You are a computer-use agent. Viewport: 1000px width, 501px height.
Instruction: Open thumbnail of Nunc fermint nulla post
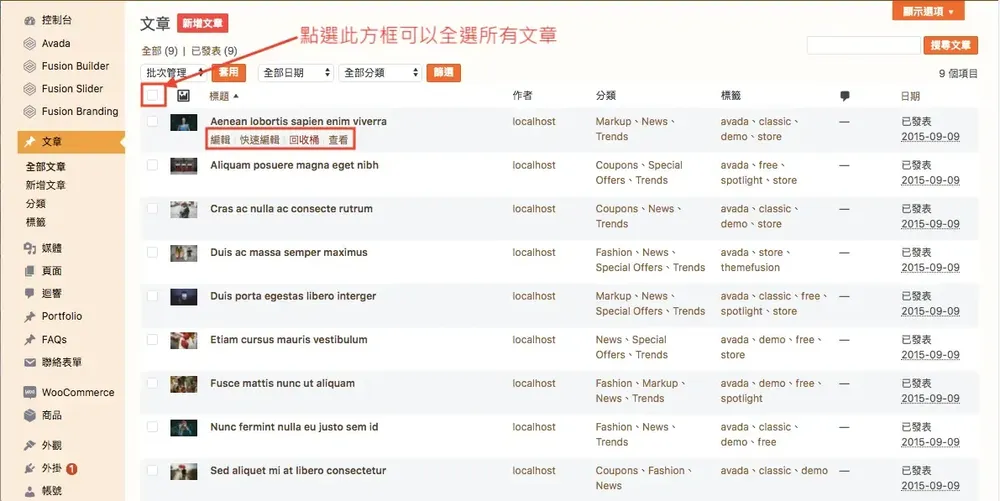(x=184, y=428)
